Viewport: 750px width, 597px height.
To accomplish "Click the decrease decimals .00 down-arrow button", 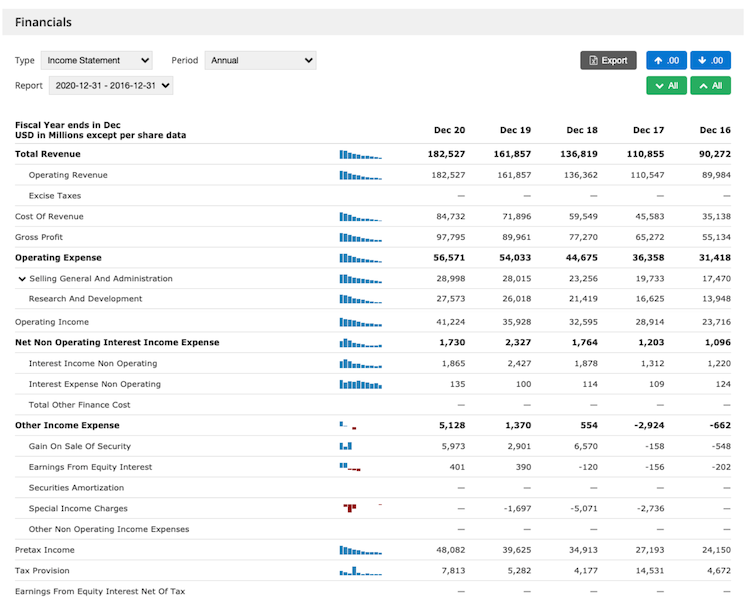I will pyautogui.click(x=711, y=60).
